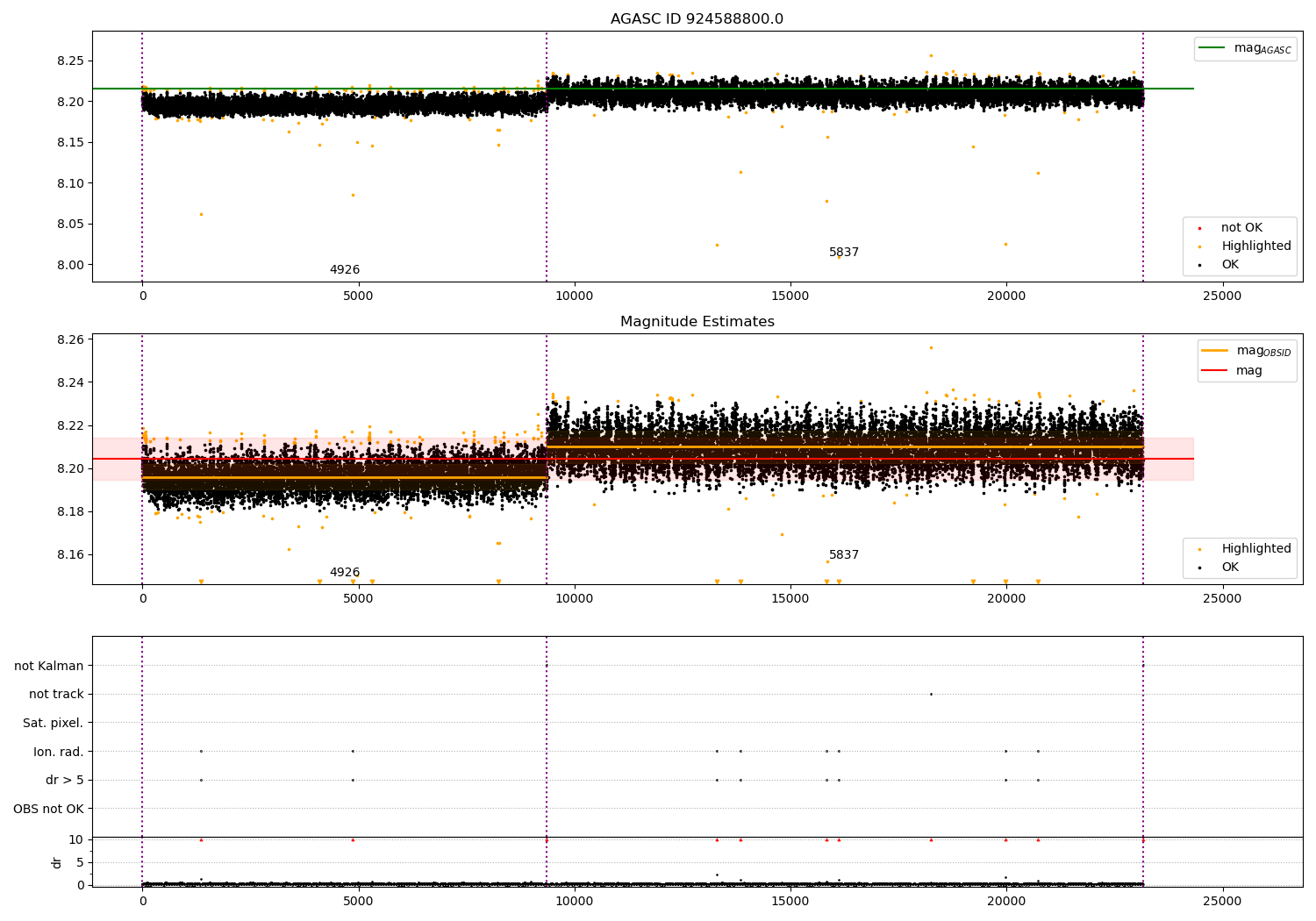Viewport: 1316px width, 921px height.
Task: Click "25000" x-axis tick under AGASC ID plot
Action: pyautogui.click(x=1221, y=296)
